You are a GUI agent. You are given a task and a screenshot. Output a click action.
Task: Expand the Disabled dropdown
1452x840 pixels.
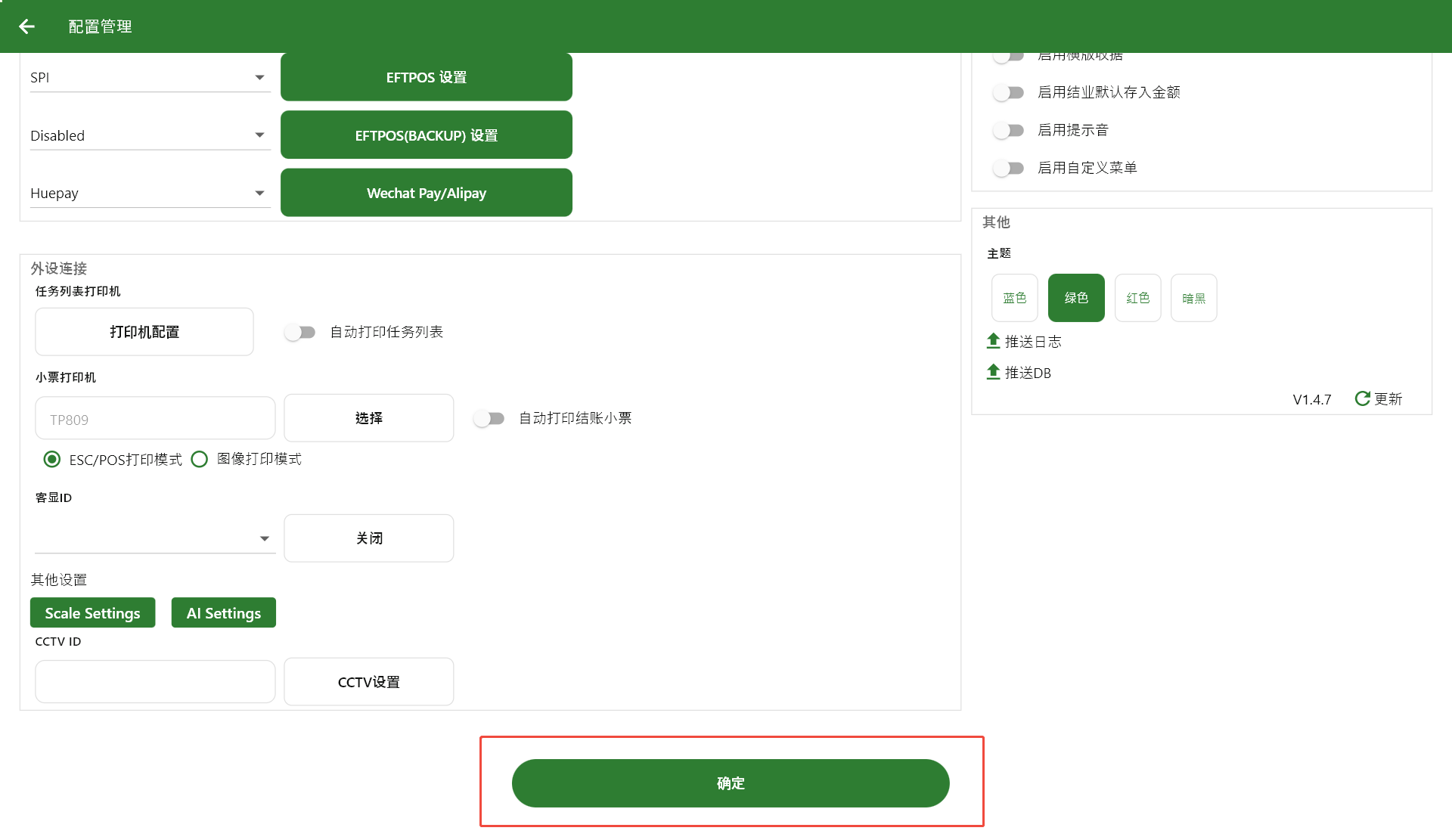click(x=150, y=135)
